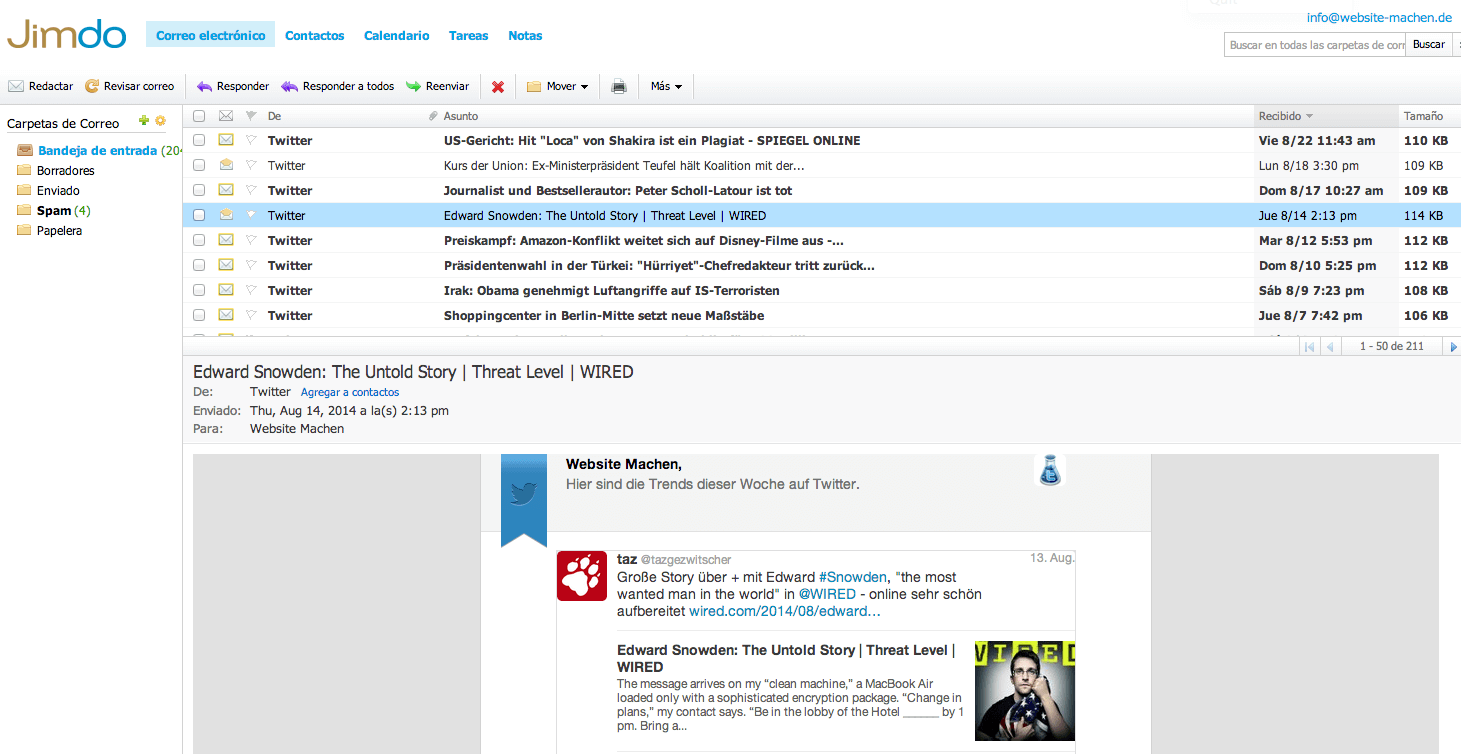This screenshot has width=1461, height=754.
Task: Click the #Snowden hashtag link
Action: [853, 577]
